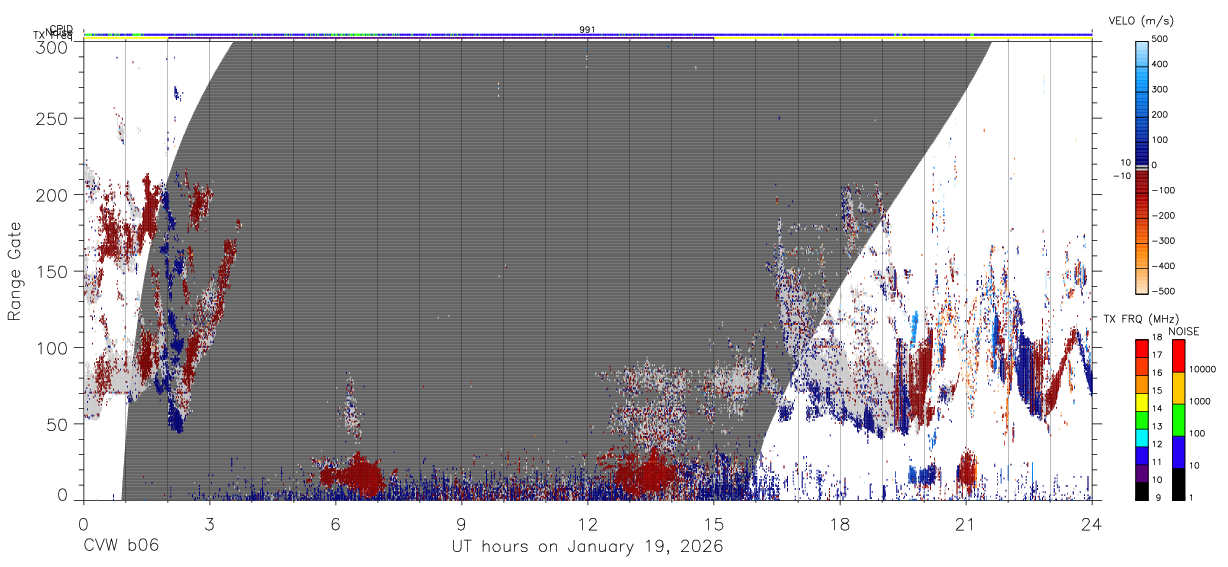Click the 'CVW b06' radar beam label
Image resolution: width=1228 pixels, height=567 pixels.
(121, 547)
